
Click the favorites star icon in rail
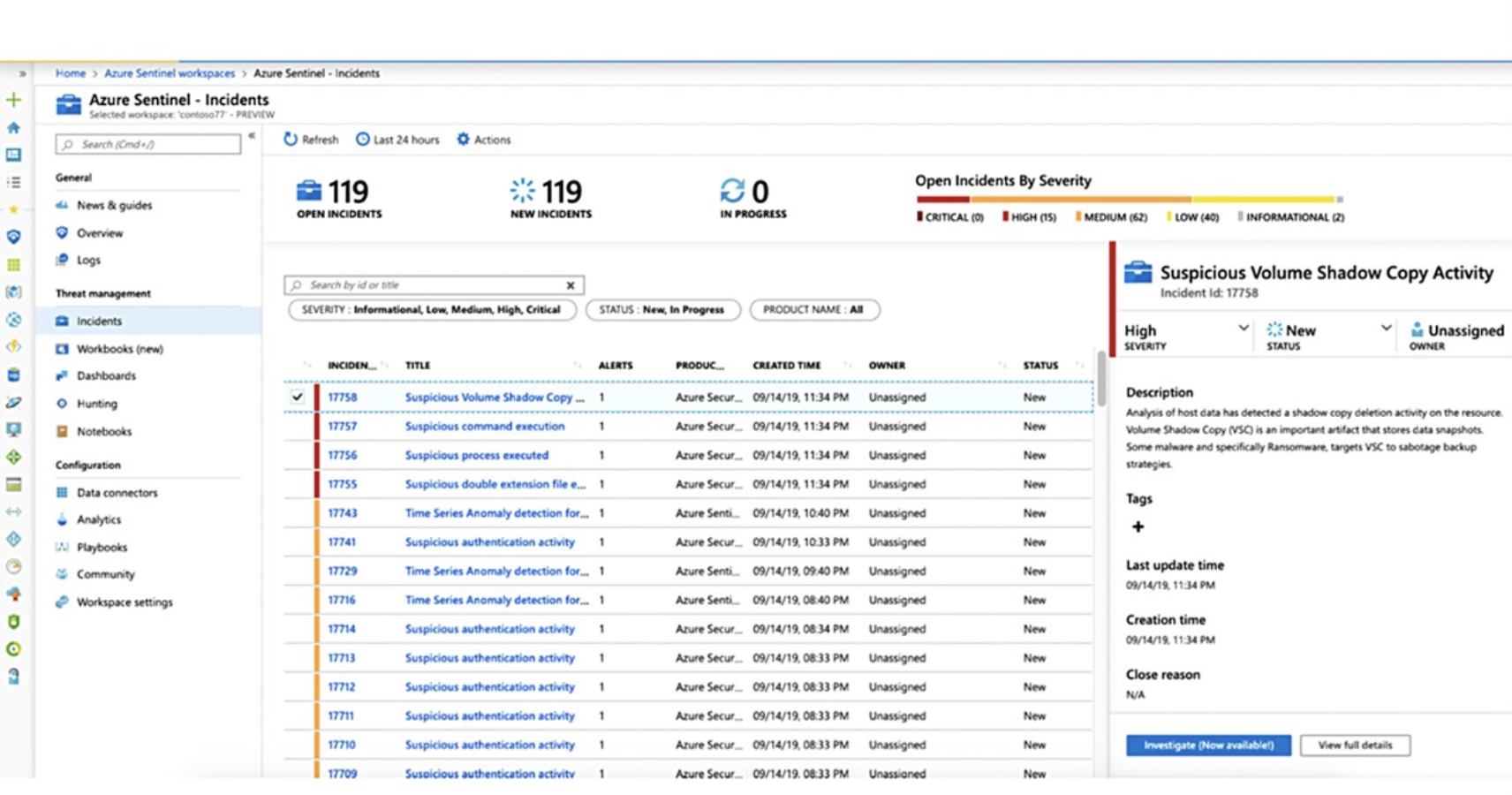tap(13, 209)
